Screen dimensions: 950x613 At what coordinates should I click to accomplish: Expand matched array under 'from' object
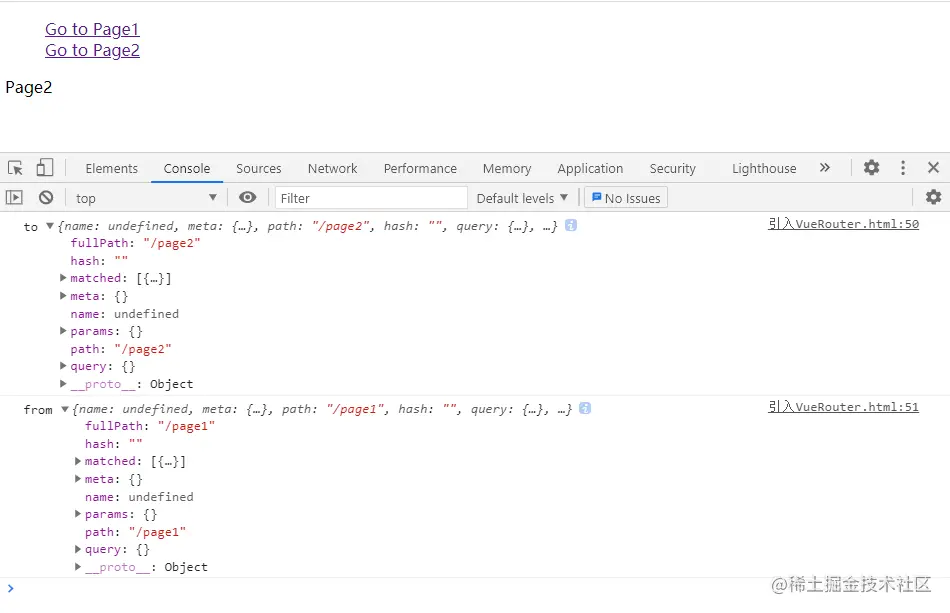(78, 461)
